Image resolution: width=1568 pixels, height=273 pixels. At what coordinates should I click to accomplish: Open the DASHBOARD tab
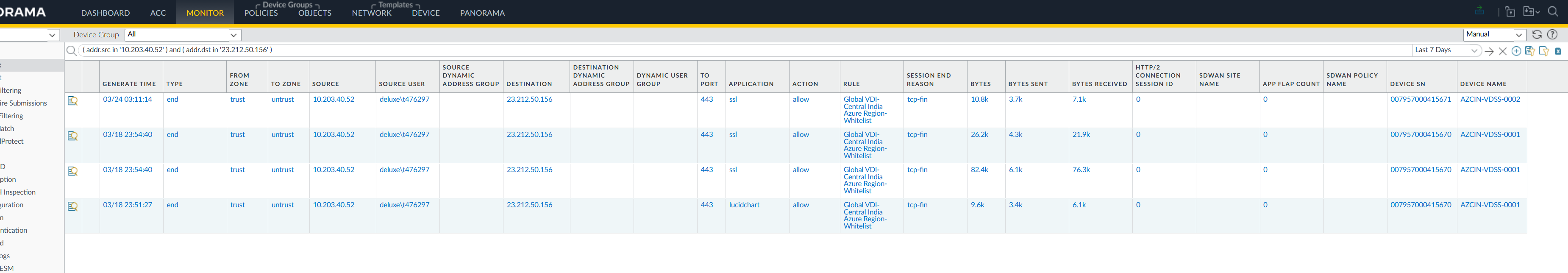(105, 13)
